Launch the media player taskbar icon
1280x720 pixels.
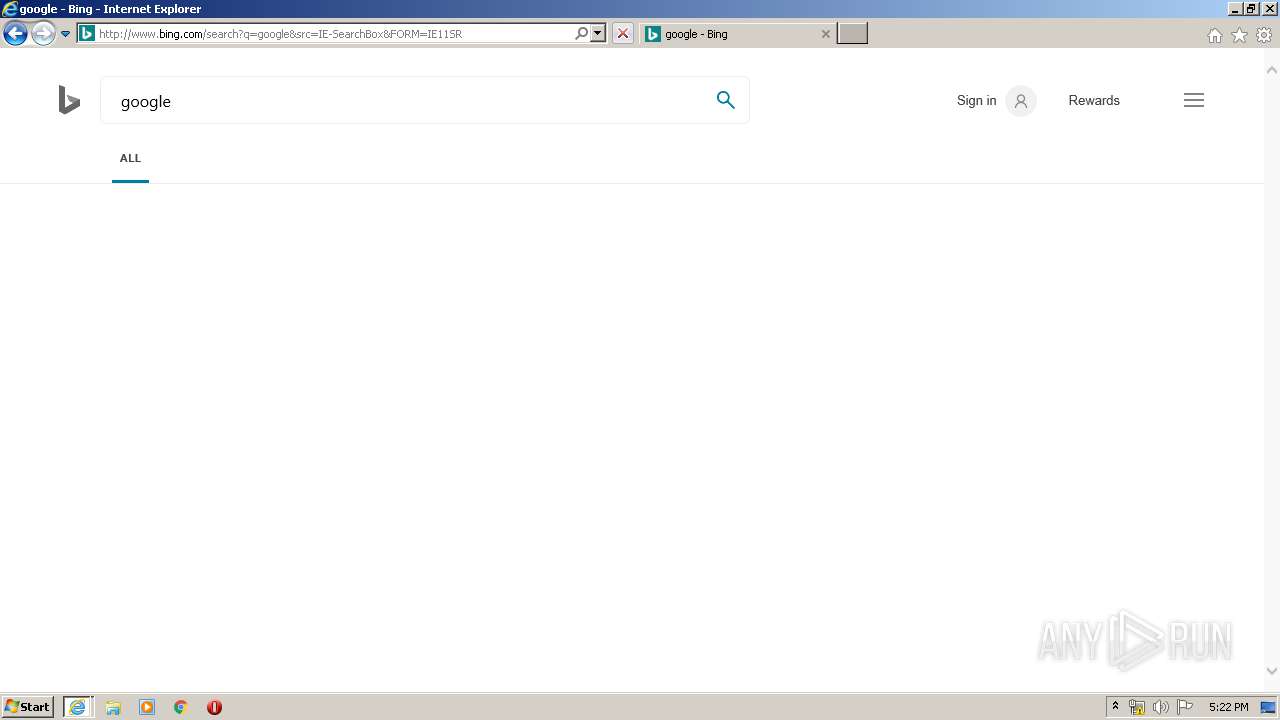click(x=147, y=707)
